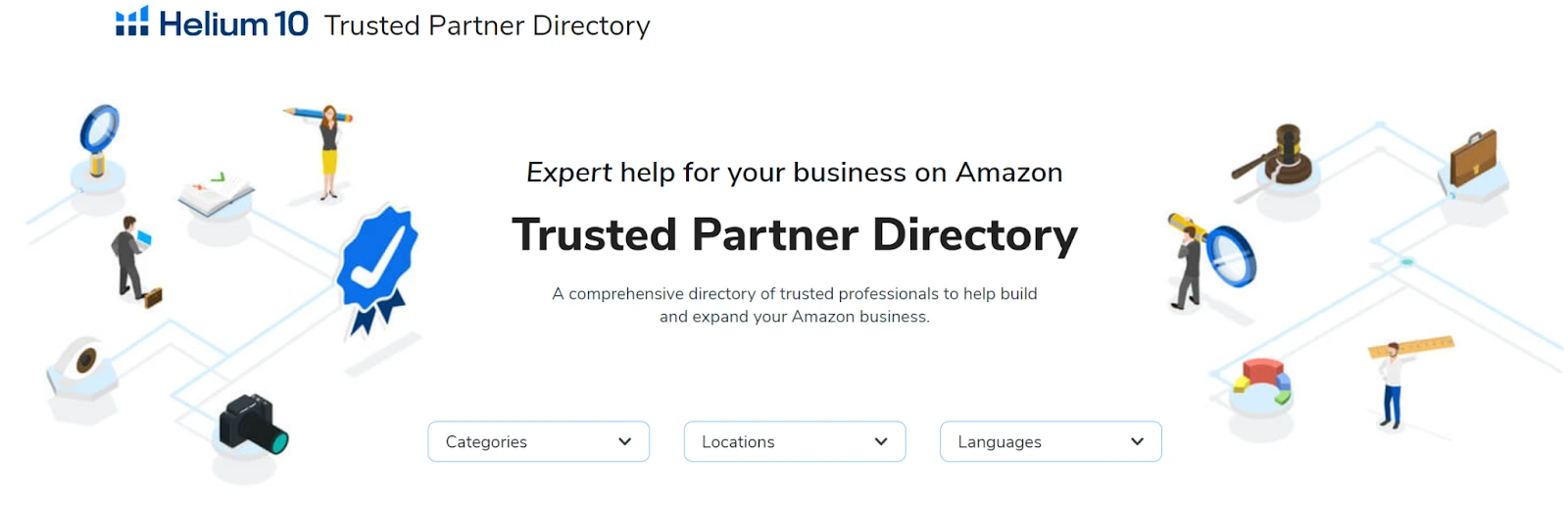Click the woman holding a pencil
The image size is (1568, 506).
pos(329,149)
